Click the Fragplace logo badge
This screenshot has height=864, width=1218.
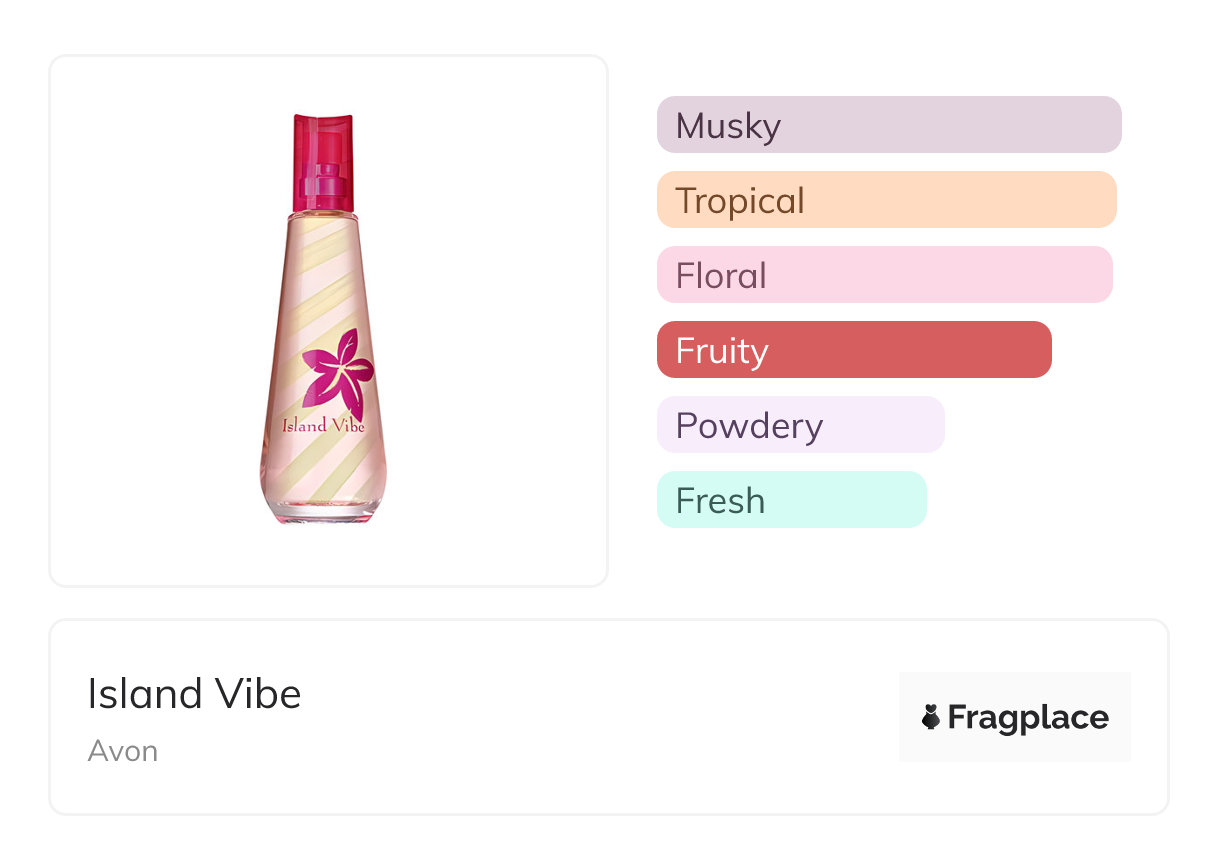tap(1014, 717)
